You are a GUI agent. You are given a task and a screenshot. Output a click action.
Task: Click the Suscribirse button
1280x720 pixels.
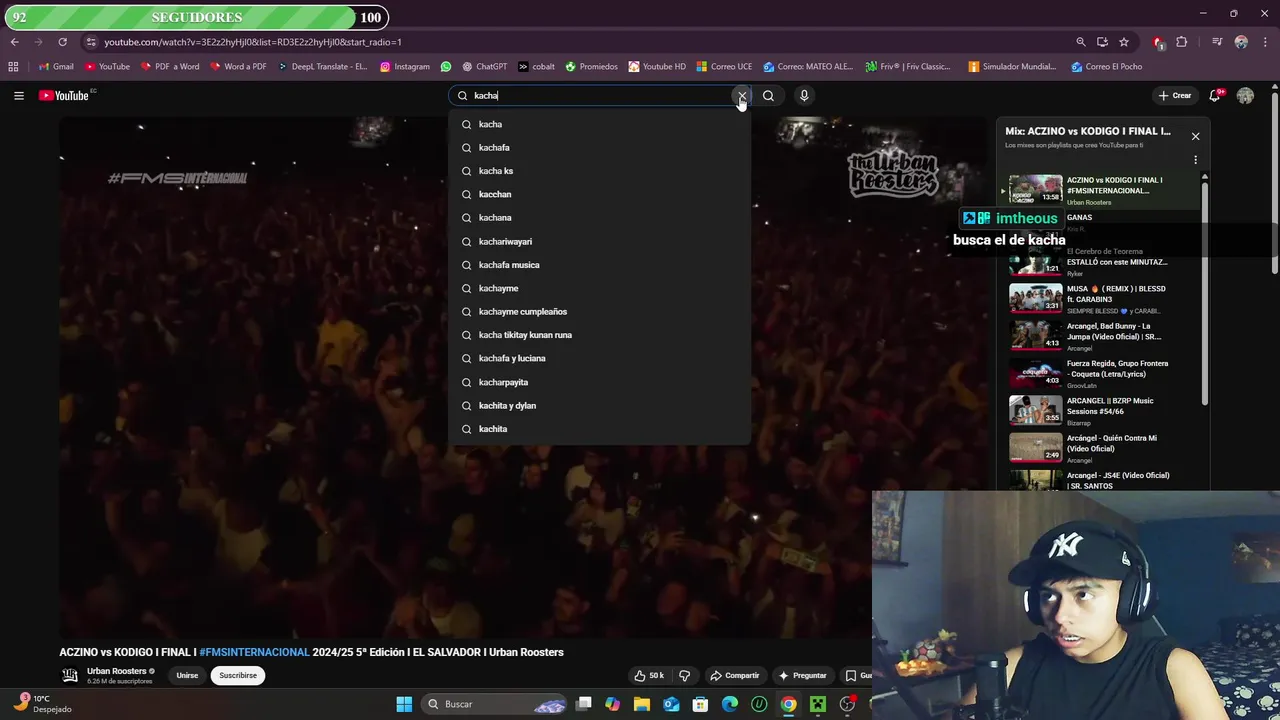tap(238, 675)
